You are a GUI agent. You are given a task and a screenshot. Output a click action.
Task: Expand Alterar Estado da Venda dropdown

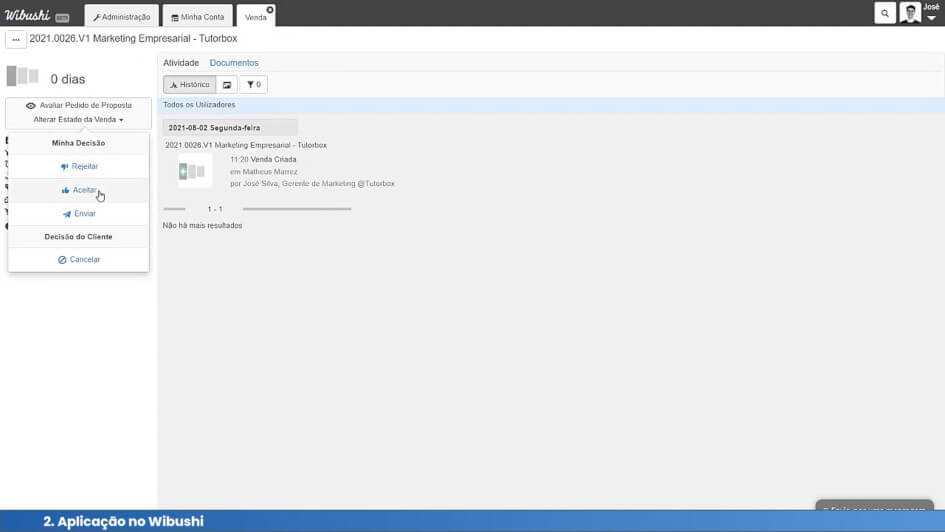coord(78,119)
